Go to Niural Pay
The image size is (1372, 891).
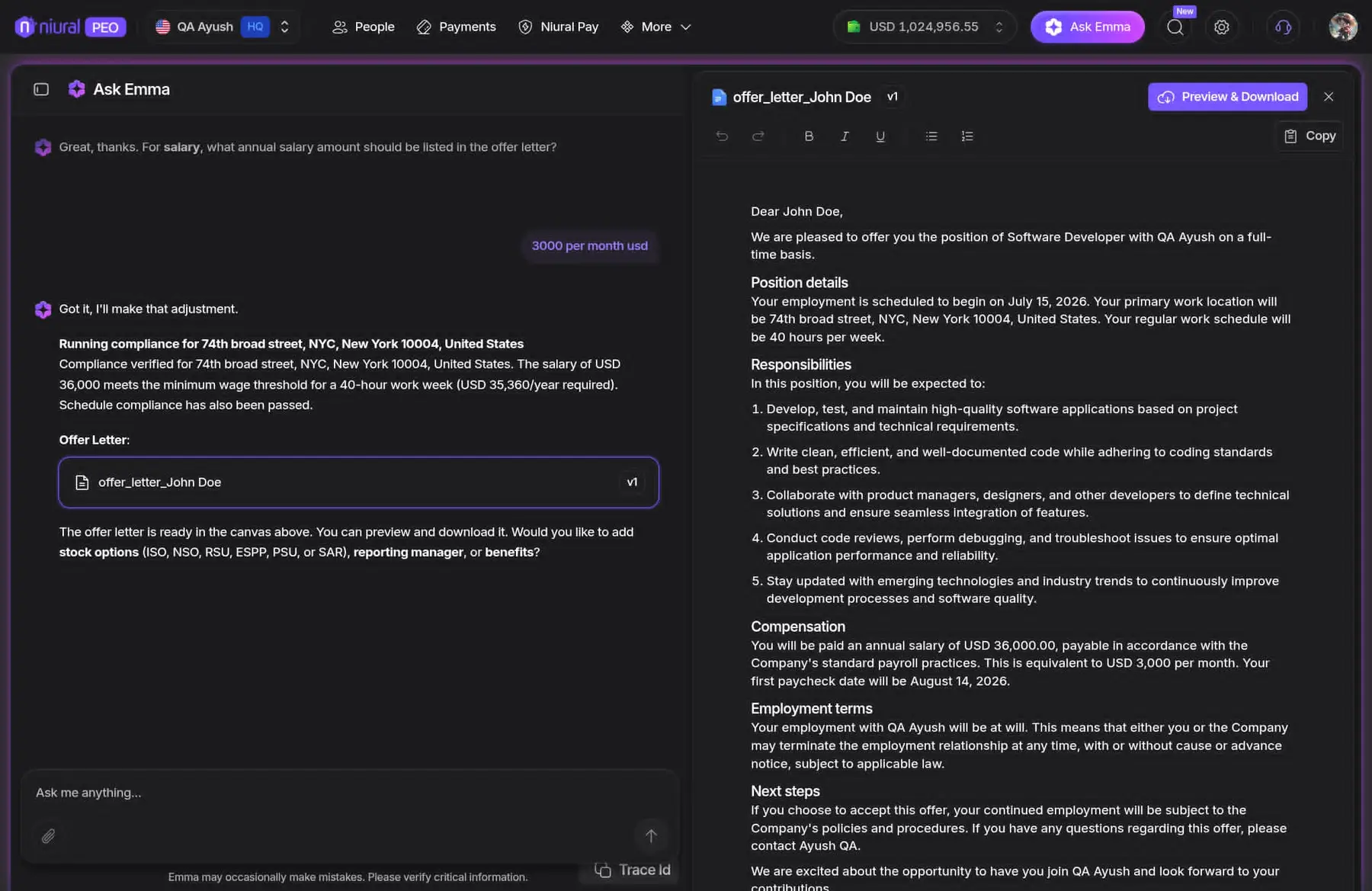pyautogui.click(x=558, y=27)
